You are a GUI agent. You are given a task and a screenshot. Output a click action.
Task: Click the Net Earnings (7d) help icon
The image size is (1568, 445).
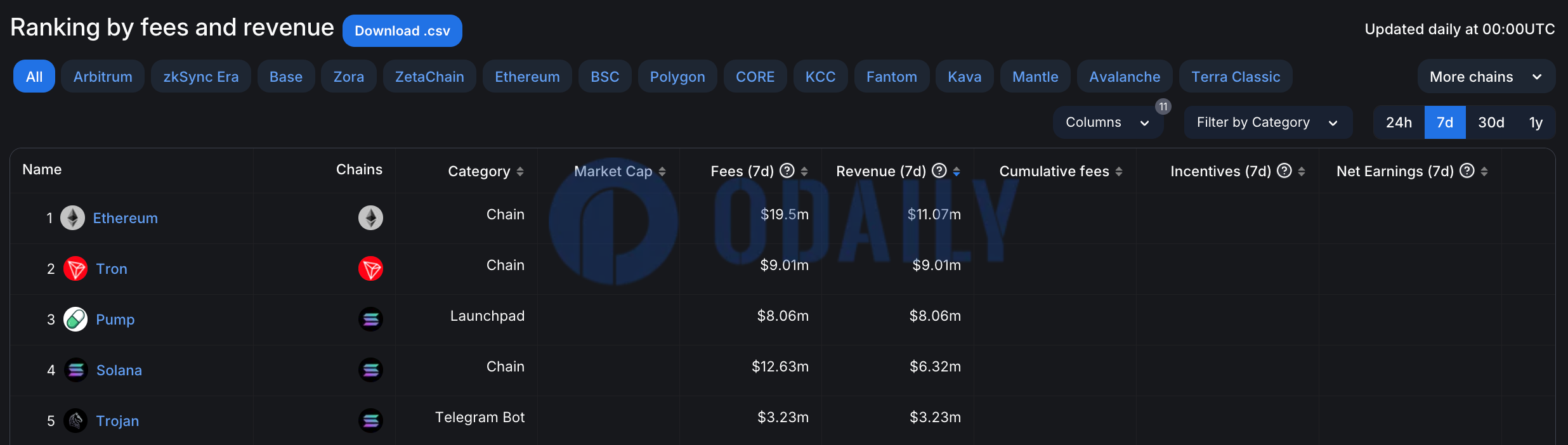point(1467,171)
